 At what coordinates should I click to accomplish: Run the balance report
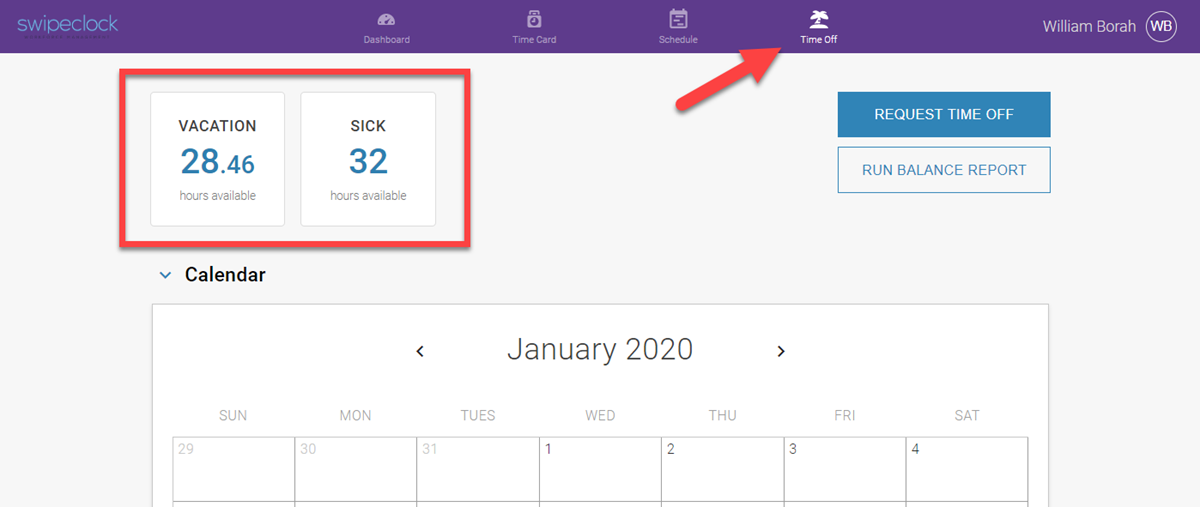[x=944, y=170]
